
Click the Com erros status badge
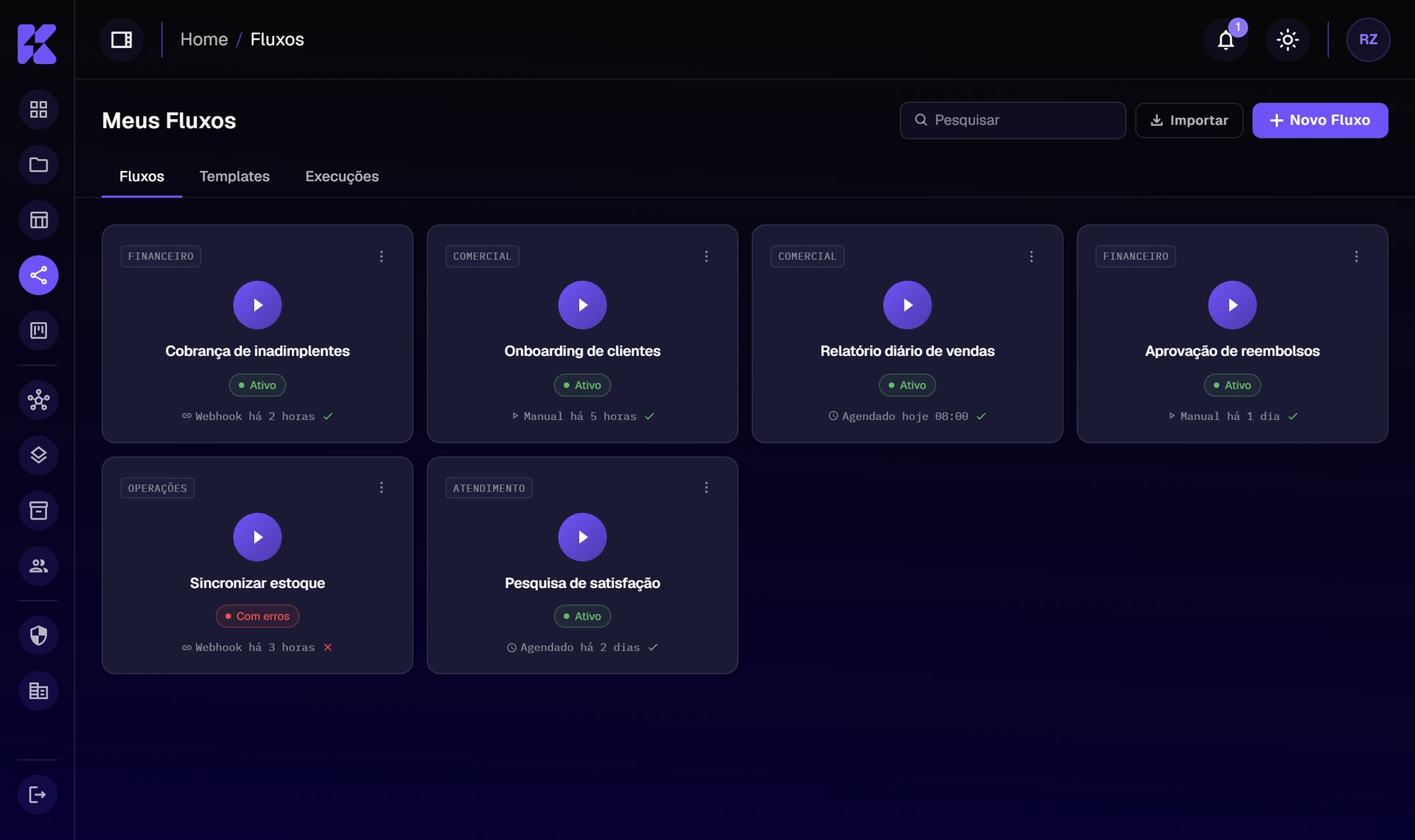point(257,616)
